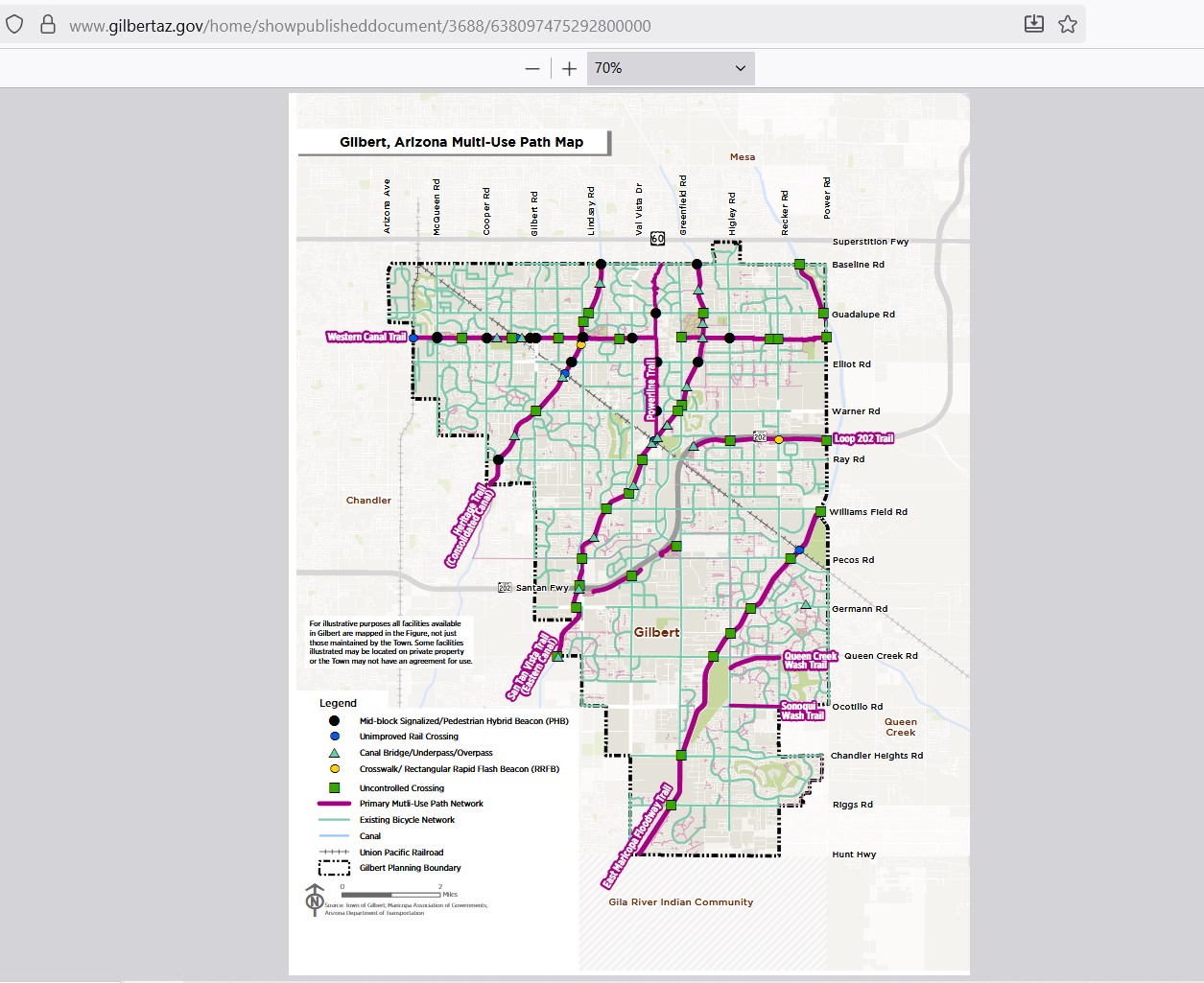Open the 70% zoom level dropdown
This screenshot has width=1204, height=983.
click(670, 68)
